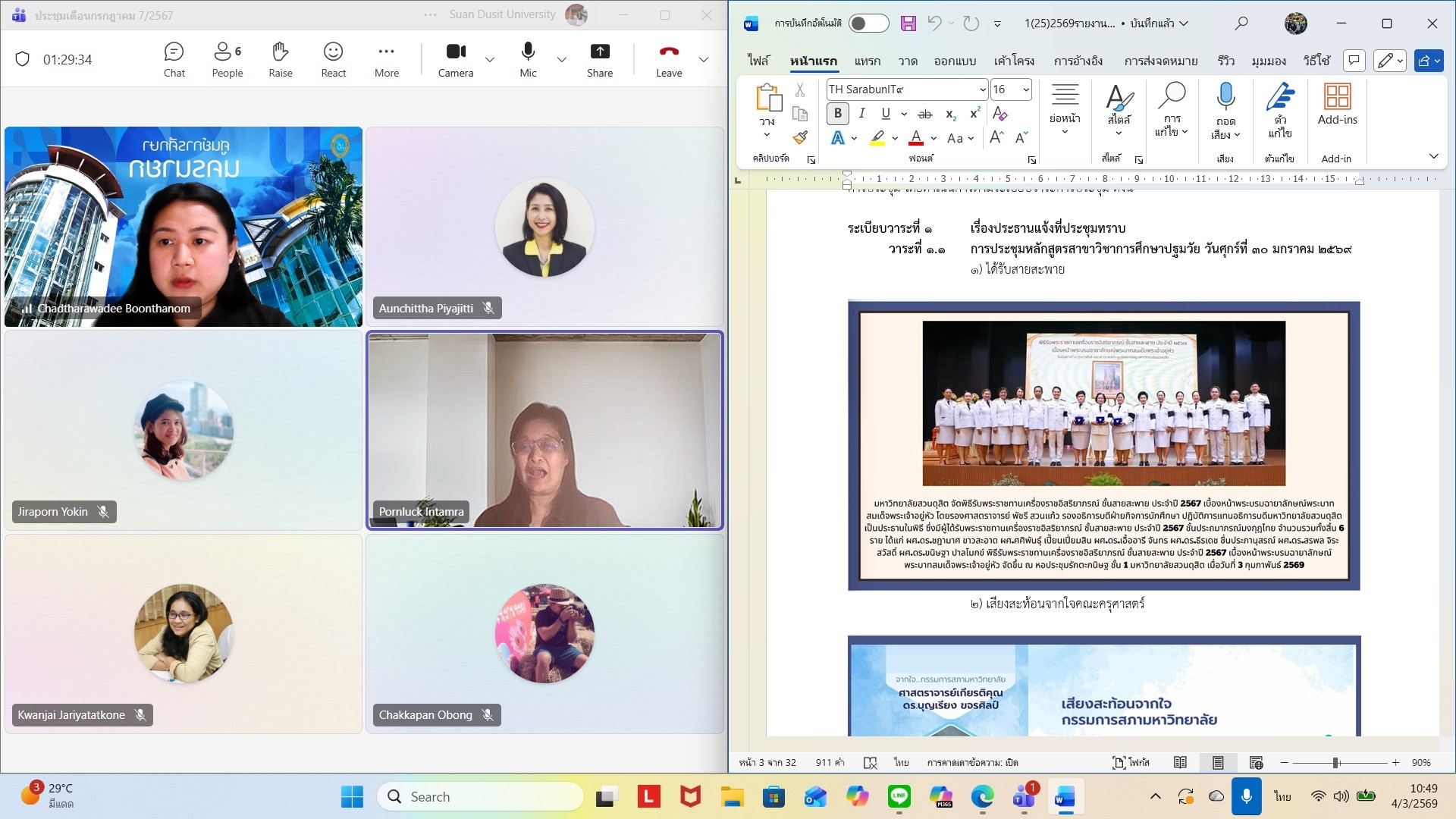
Task: Switch to the แทรก ribbon tab
Action: [x=867, y=61]
